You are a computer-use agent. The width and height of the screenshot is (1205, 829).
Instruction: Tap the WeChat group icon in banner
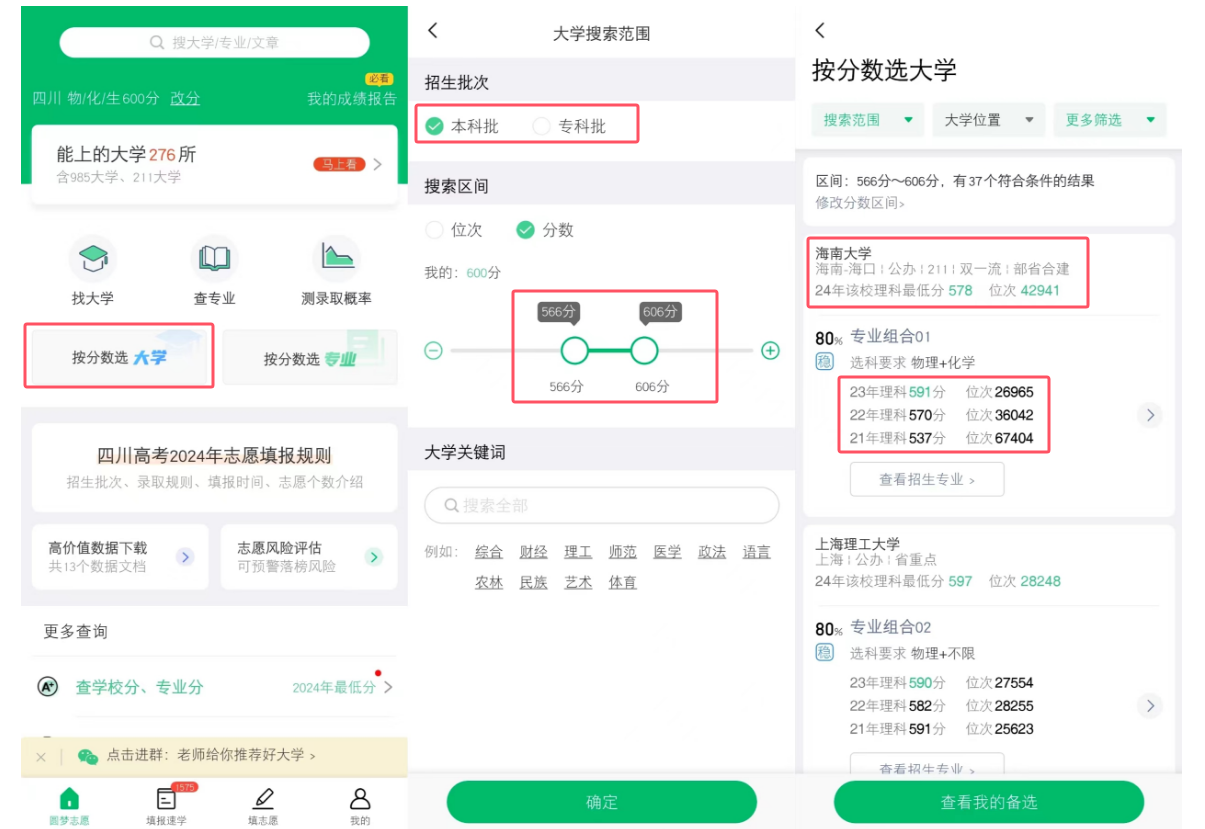(88, 756)
